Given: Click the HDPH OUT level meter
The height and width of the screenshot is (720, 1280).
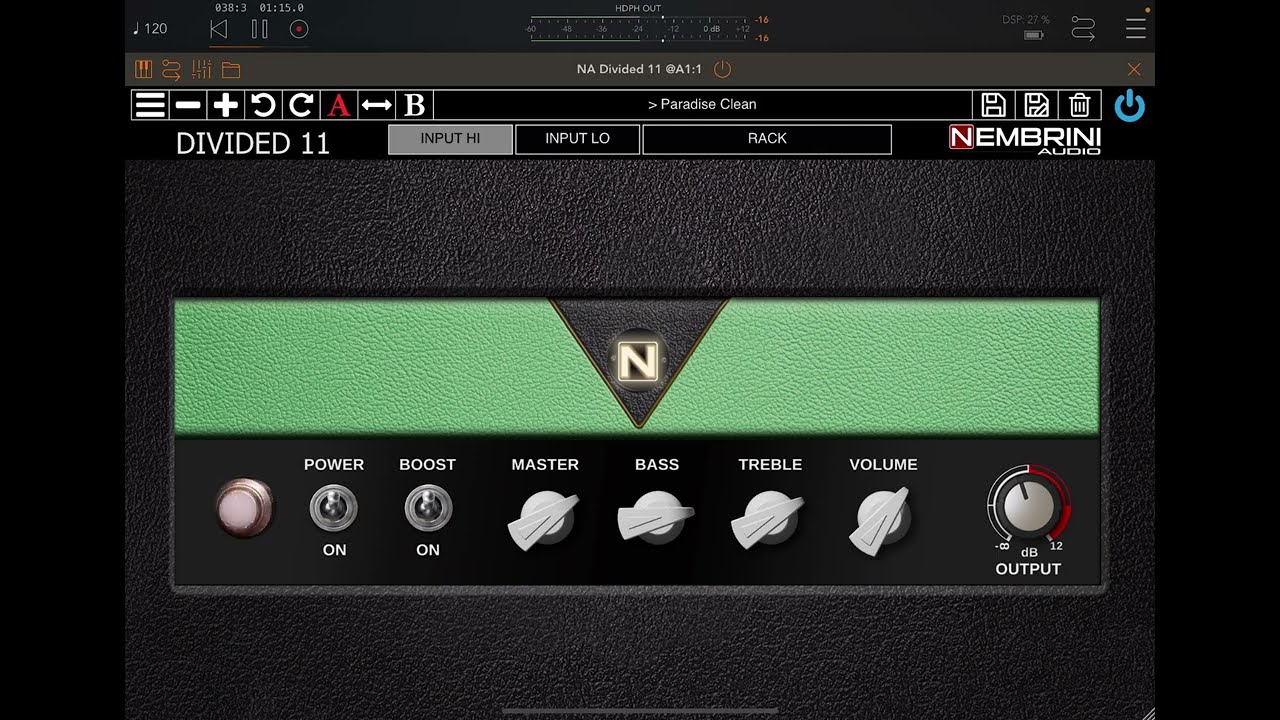Looking at the screenshot, I should [640, 28].
